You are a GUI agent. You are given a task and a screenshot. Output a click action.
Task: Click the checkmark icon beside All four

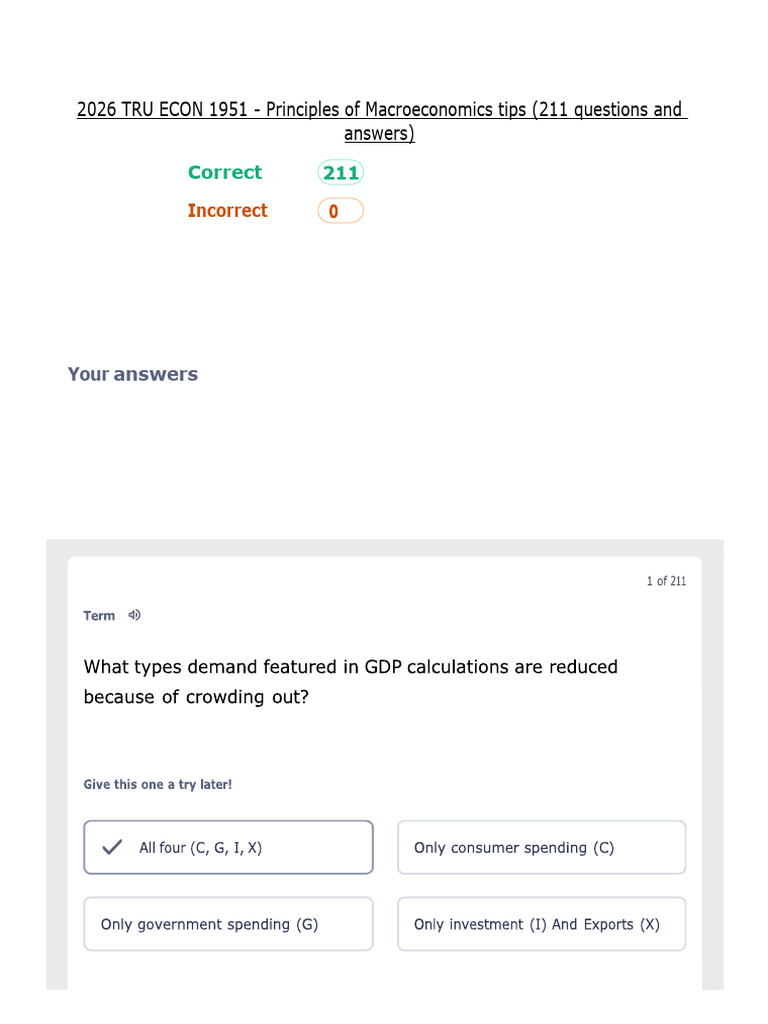tap(112, 848)
